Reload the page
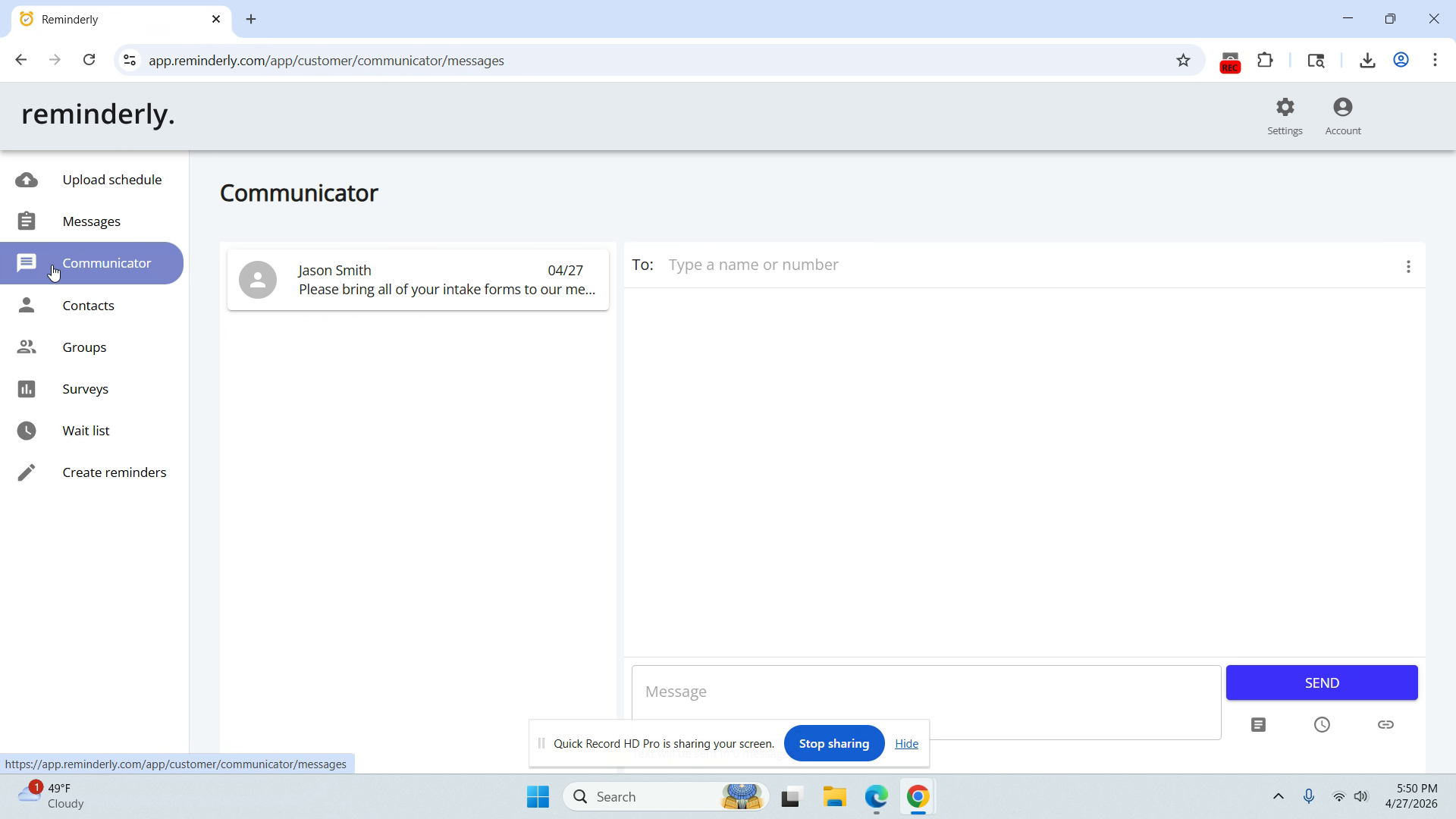Viewport: 1456px width, 819px height. (x=89, y=60)
